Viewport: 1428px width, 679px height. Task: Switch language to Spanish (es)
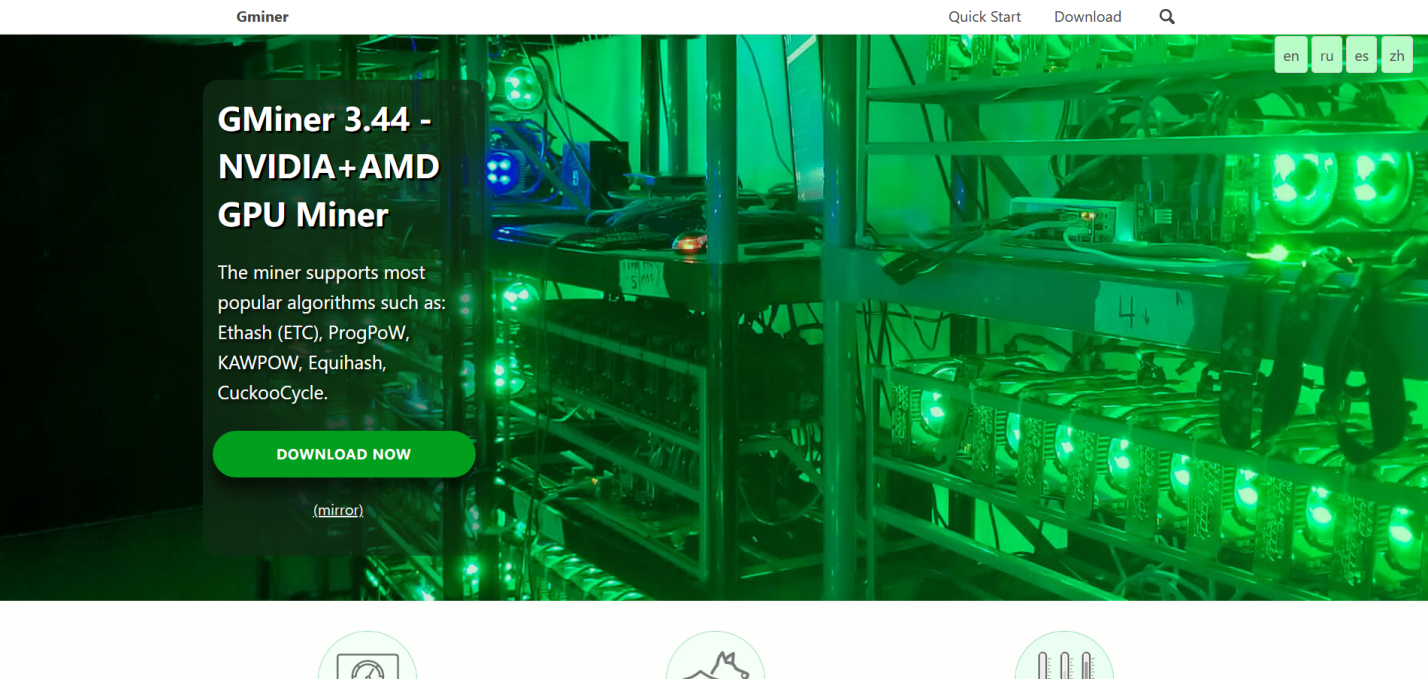(1361, 55)
